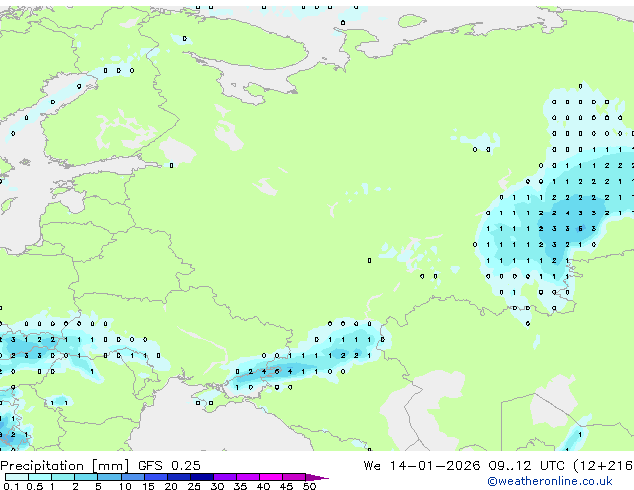
Task: Select legend swatch between 35 and 40
Action: (248, 477)
